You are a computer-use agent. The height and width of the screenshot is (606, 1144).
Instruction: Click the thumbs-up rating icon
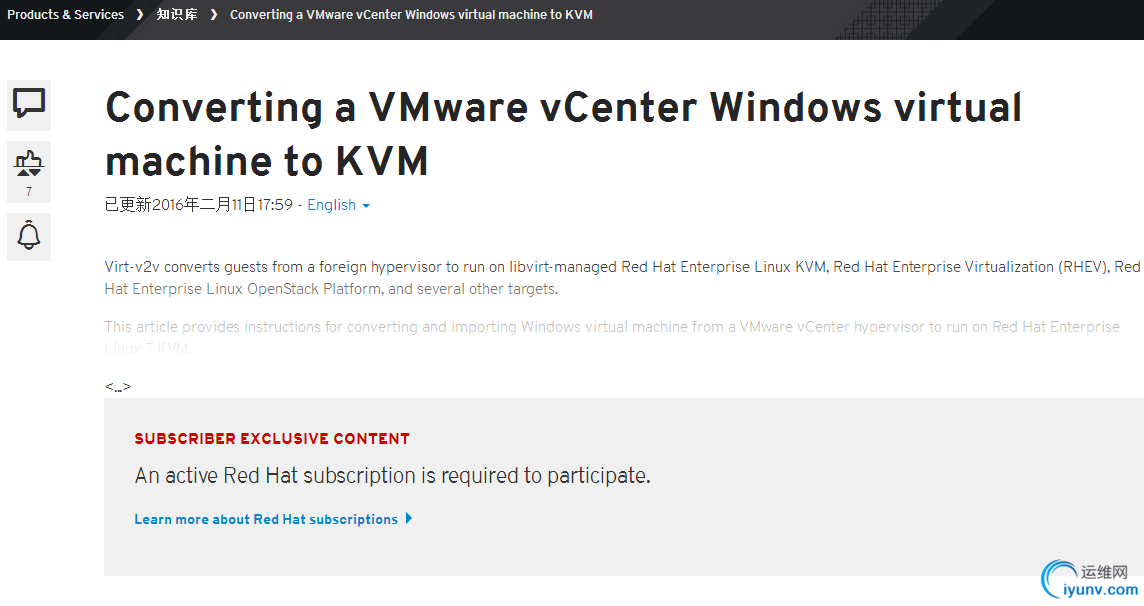[29, 162]
